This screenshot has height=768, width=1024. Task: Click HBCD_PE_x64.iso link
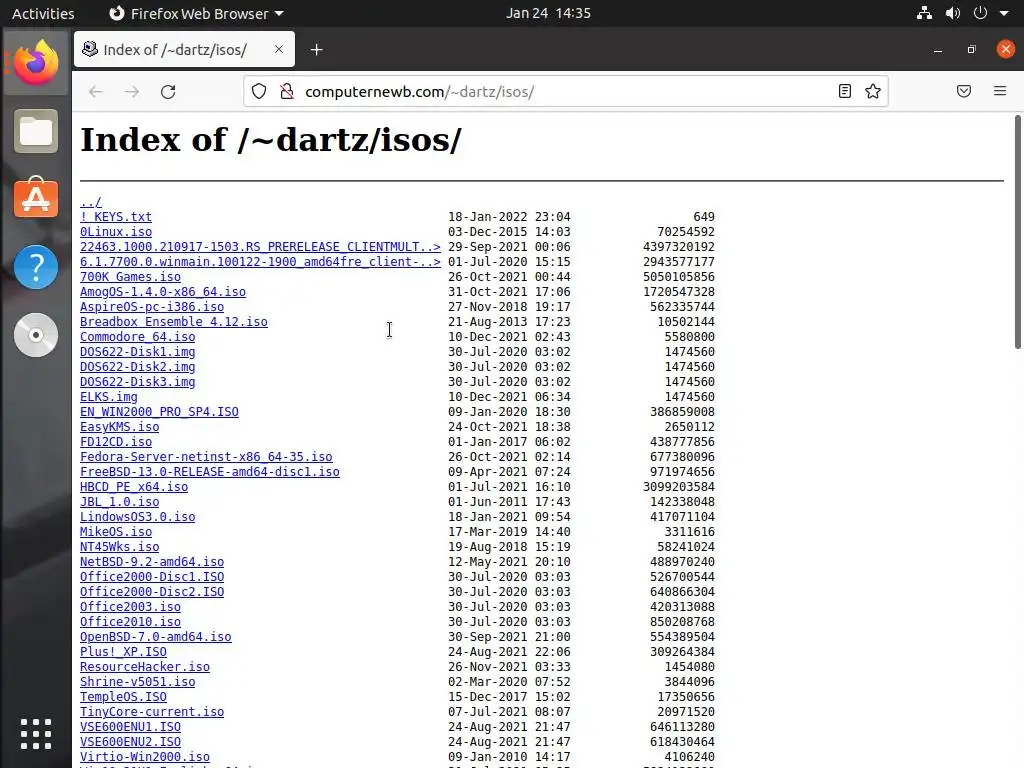[x=134, y=487]
